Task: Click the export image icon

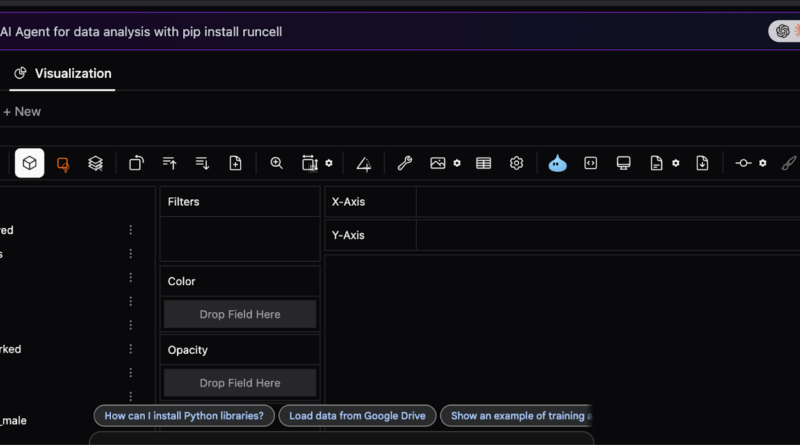Action: click(438, 163)
